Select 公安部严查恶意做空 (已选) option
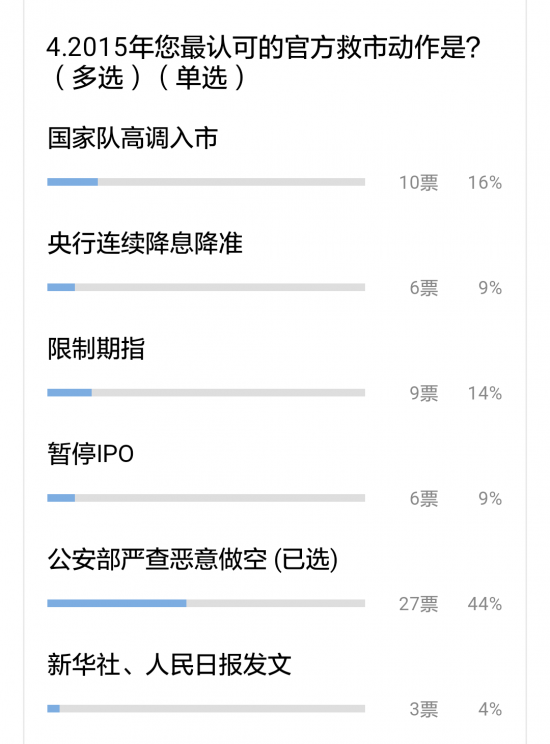Viewport: 550px width, 744px height. 193,559
